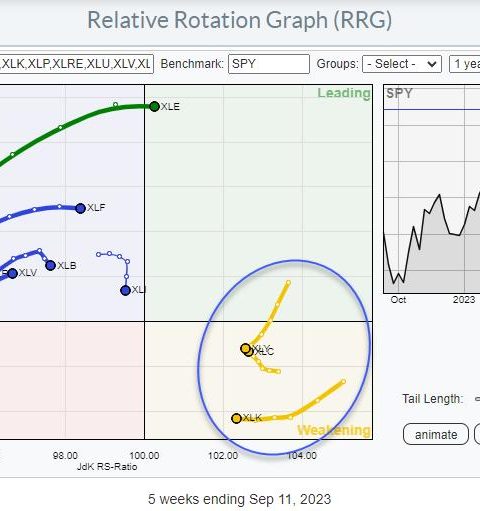Click the 102.00 axis value

point(223,455)
